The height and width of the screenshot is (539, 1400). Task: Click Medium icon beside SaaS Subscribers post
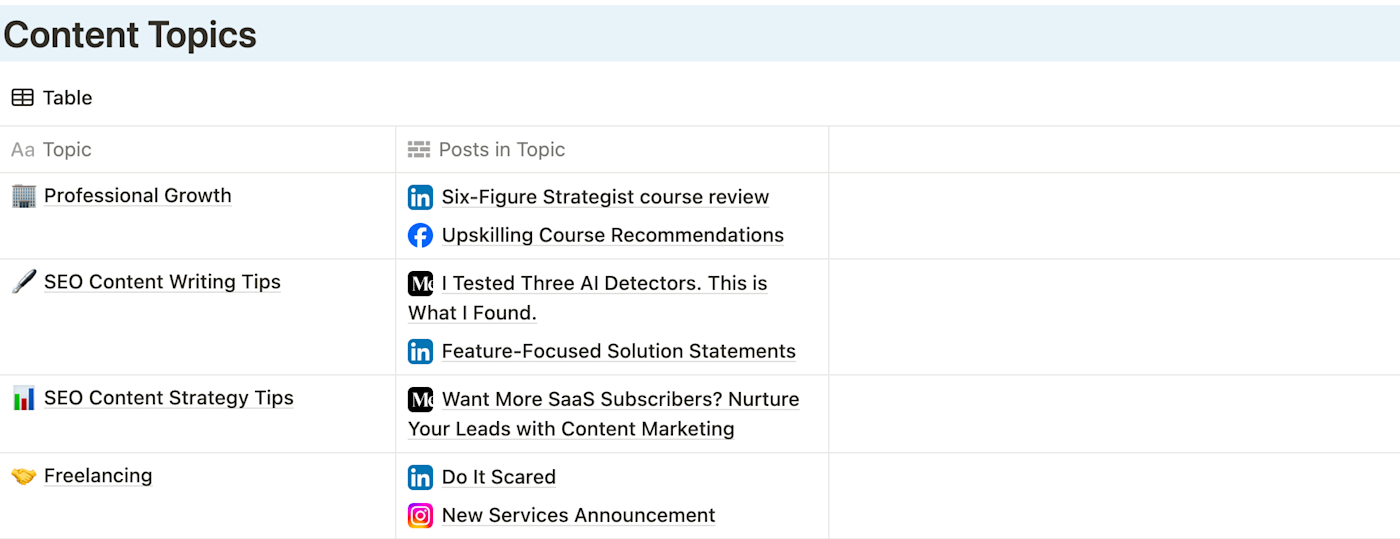(420, 400)
